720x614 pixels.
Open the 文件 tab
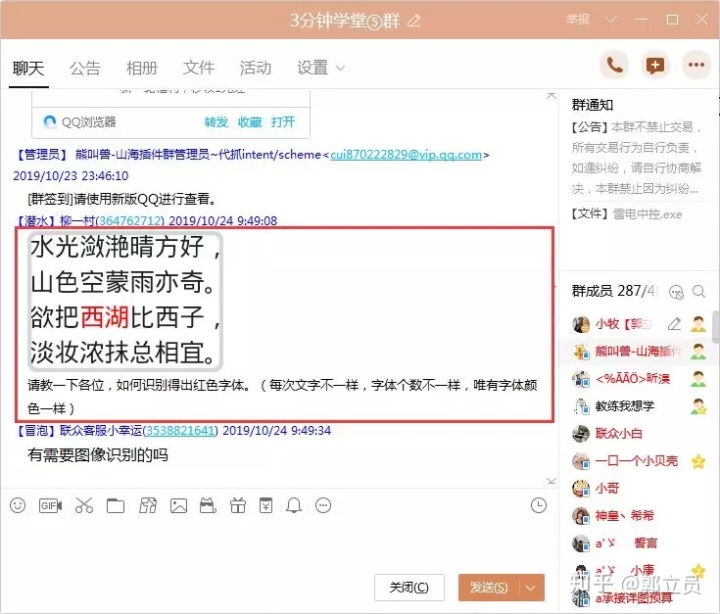click(x=199, y=68)
